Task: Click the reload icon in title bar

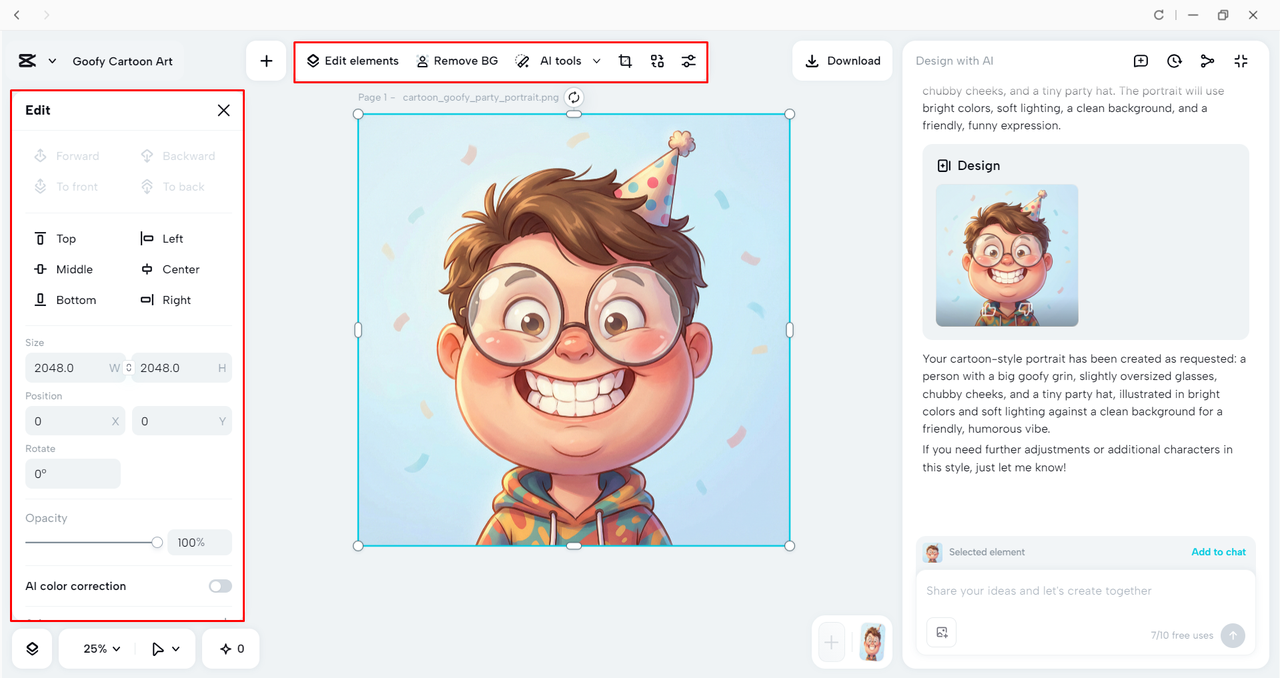Action: click(x=1159, y=15)
